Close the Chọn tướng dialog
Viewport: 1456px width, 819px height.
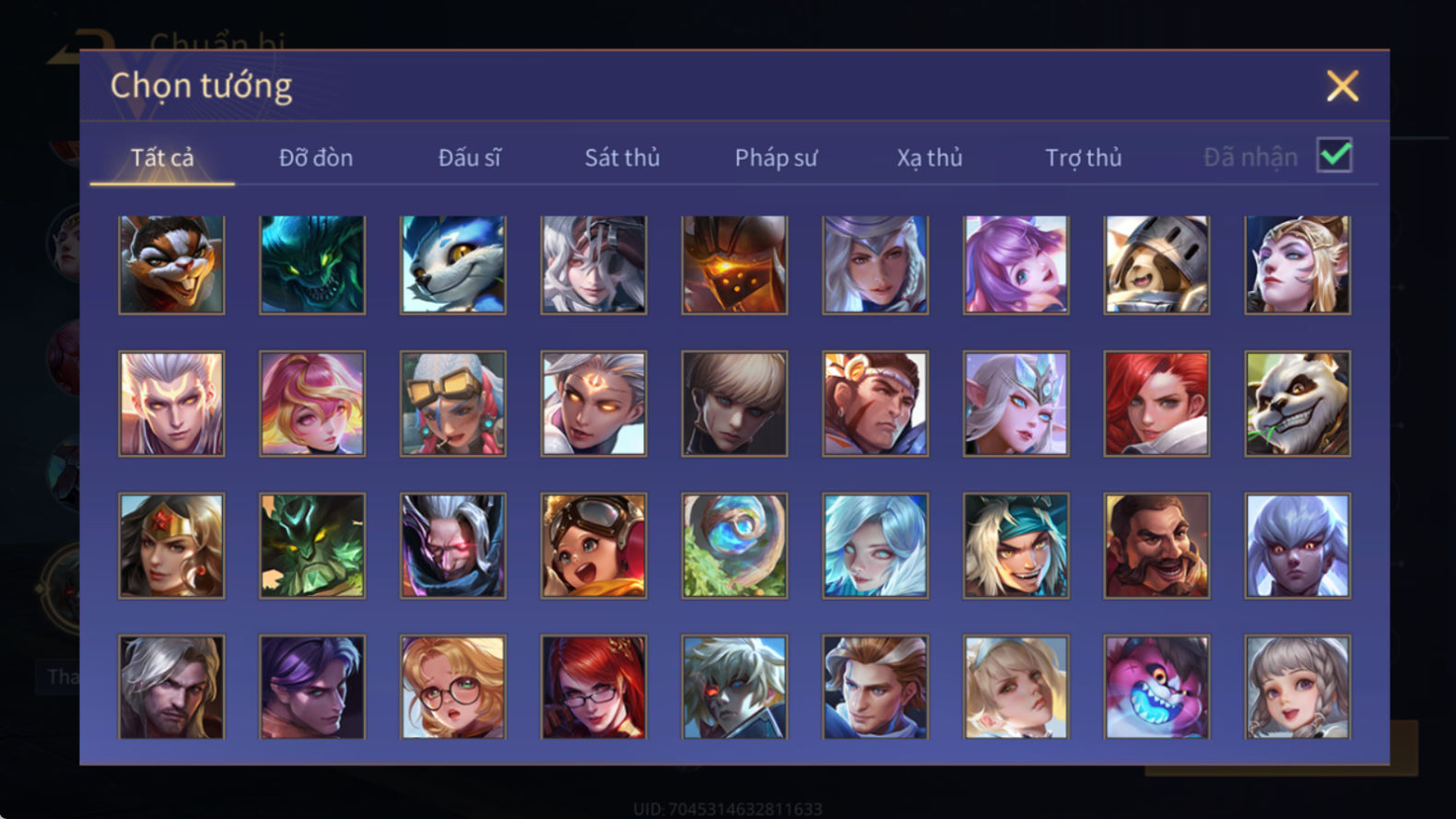(x=1343, y=86)
